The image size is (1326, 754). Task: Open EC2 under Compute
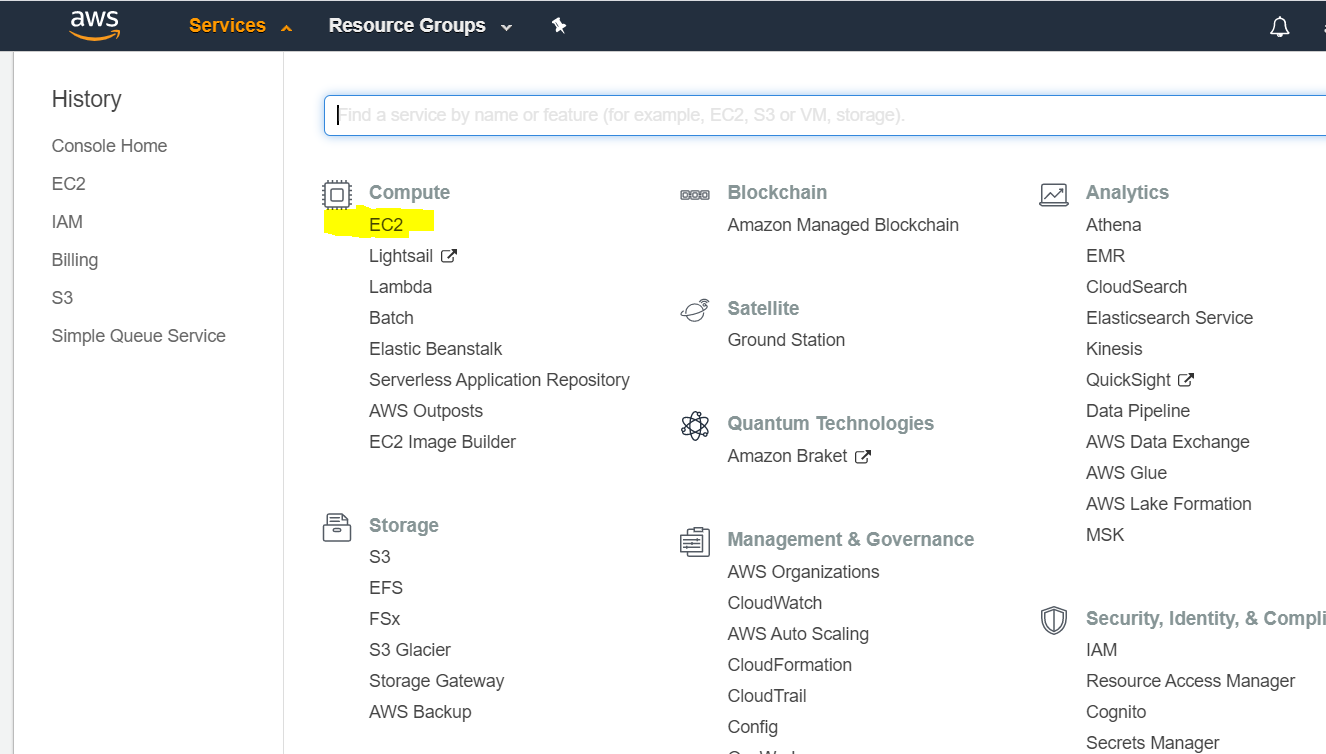386,225
